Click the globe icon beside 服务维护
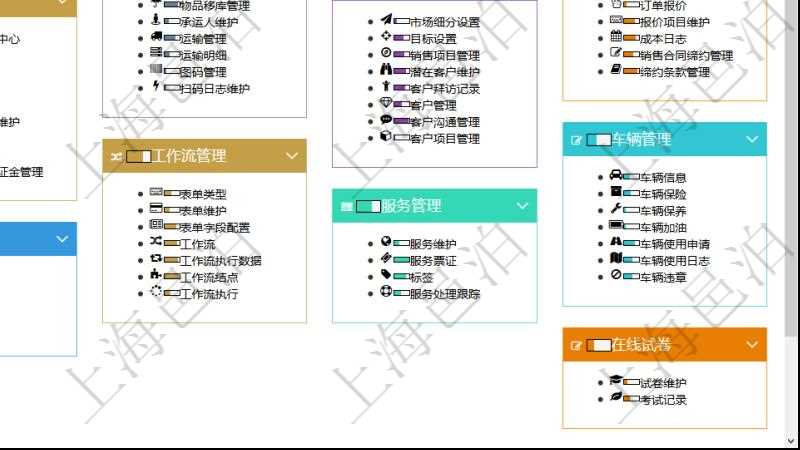Screen dimensions: 800x450 pyautogui.click(x=386, y=241)
